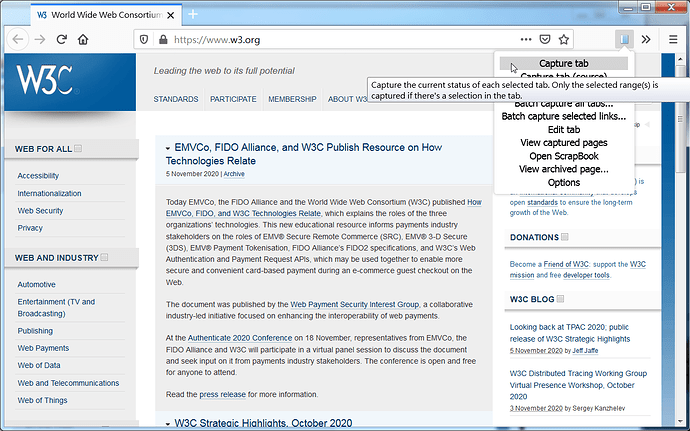Open the browser home page
690x431 pixels.
click(83, 40)
